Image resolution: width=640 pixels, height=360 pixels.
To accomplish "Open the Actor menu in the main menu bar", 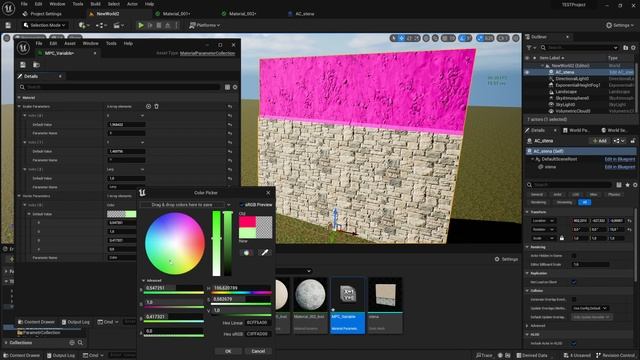I will pos(132,4).
